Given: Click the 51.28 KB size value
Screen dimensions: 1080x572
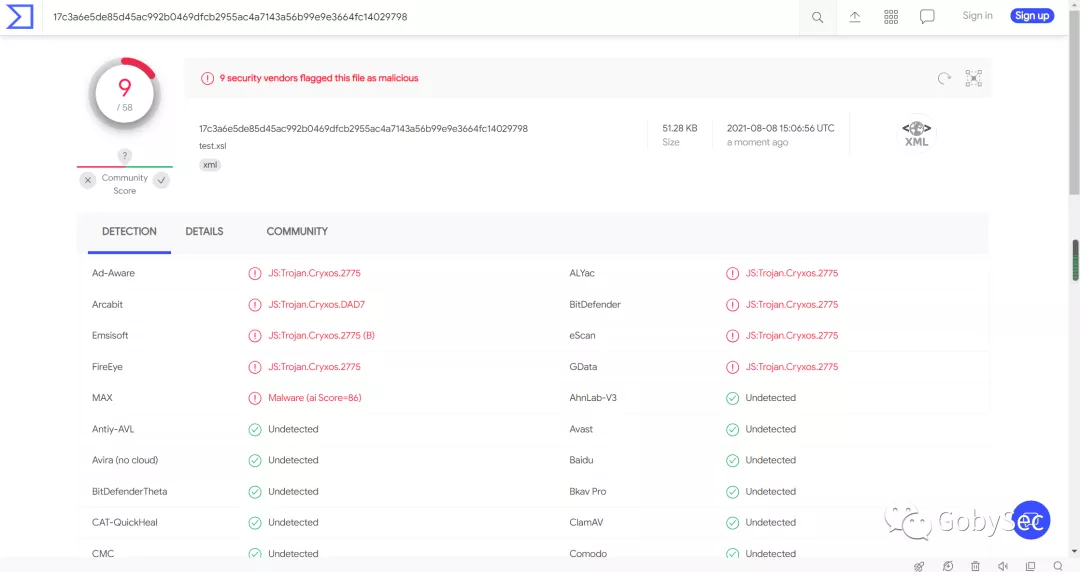Looking at the screenshot, I should pos(679,128).
